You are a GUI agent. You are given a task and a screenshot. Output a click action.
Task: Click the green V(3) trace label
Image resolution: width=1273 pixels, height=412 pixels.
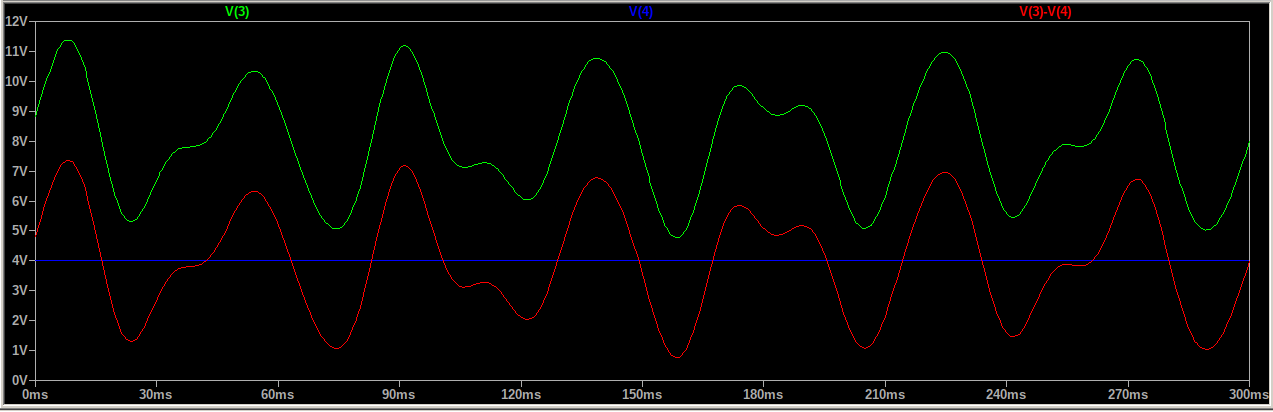click(237, 12)
